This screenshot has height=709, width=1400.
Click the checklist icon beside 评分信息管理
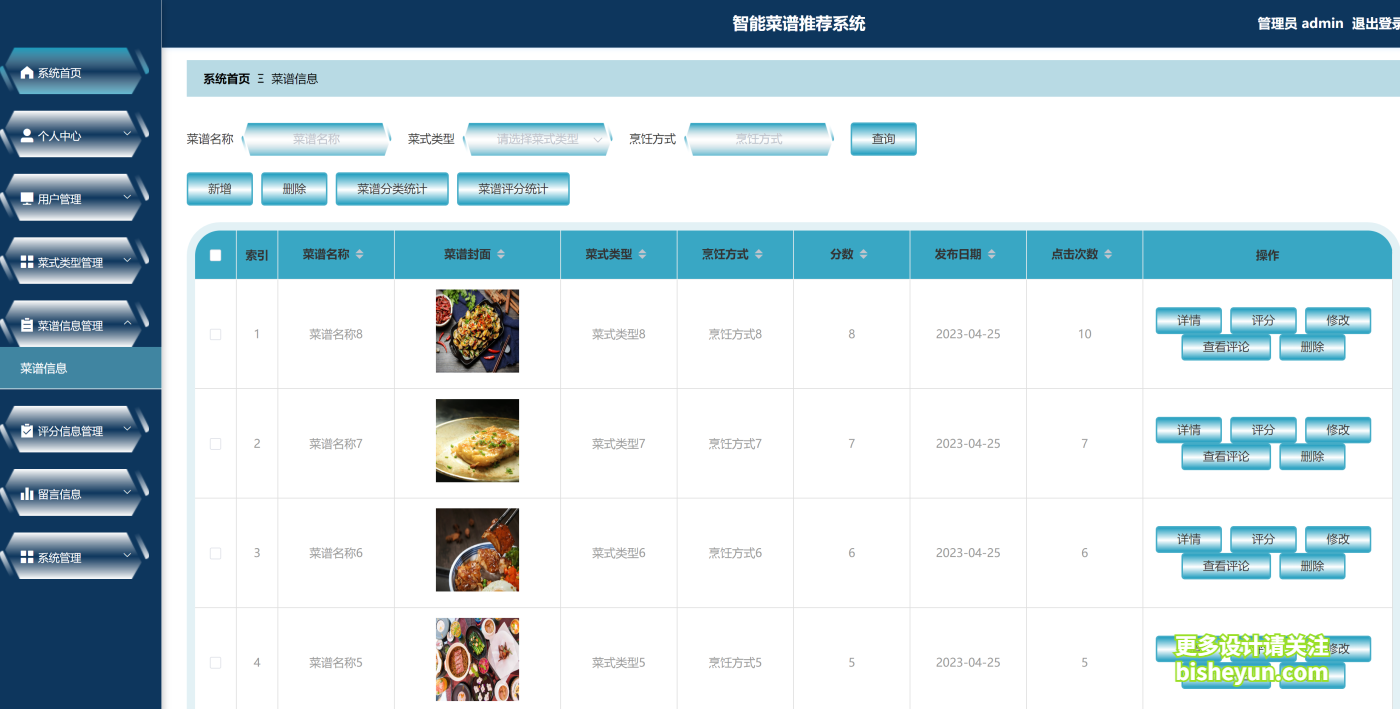click(27, 429)
